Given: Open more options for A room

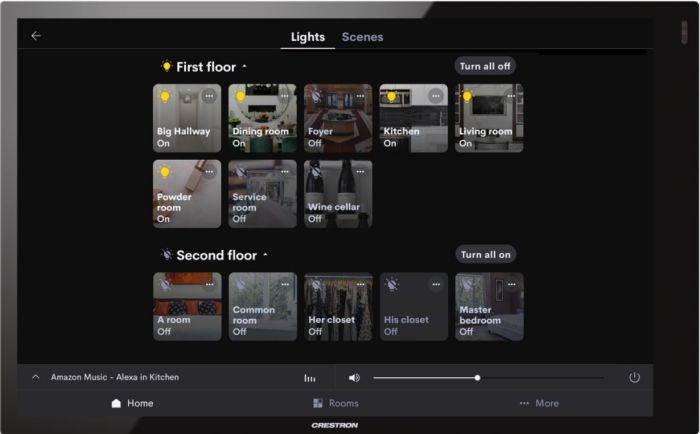Looking at the screenshot, I should (x=209, y=284).
